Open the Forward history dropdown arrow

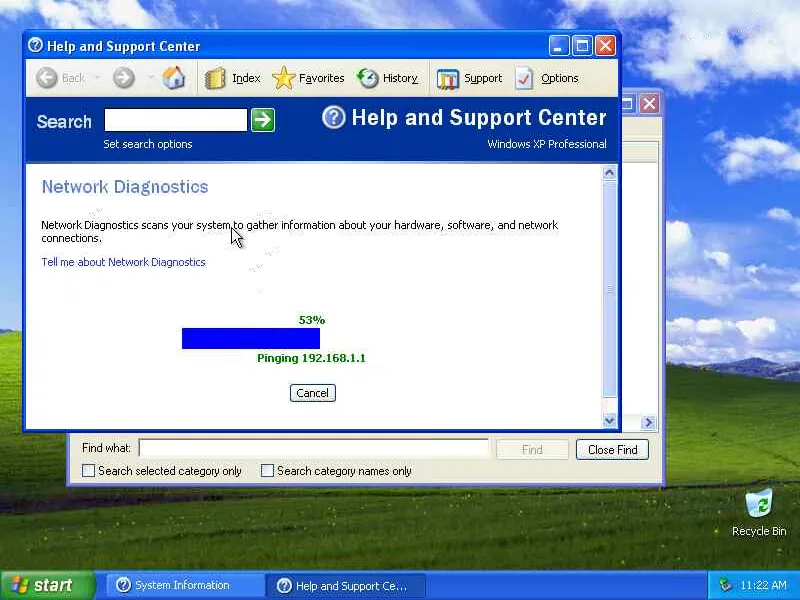[x=151, y=78]
